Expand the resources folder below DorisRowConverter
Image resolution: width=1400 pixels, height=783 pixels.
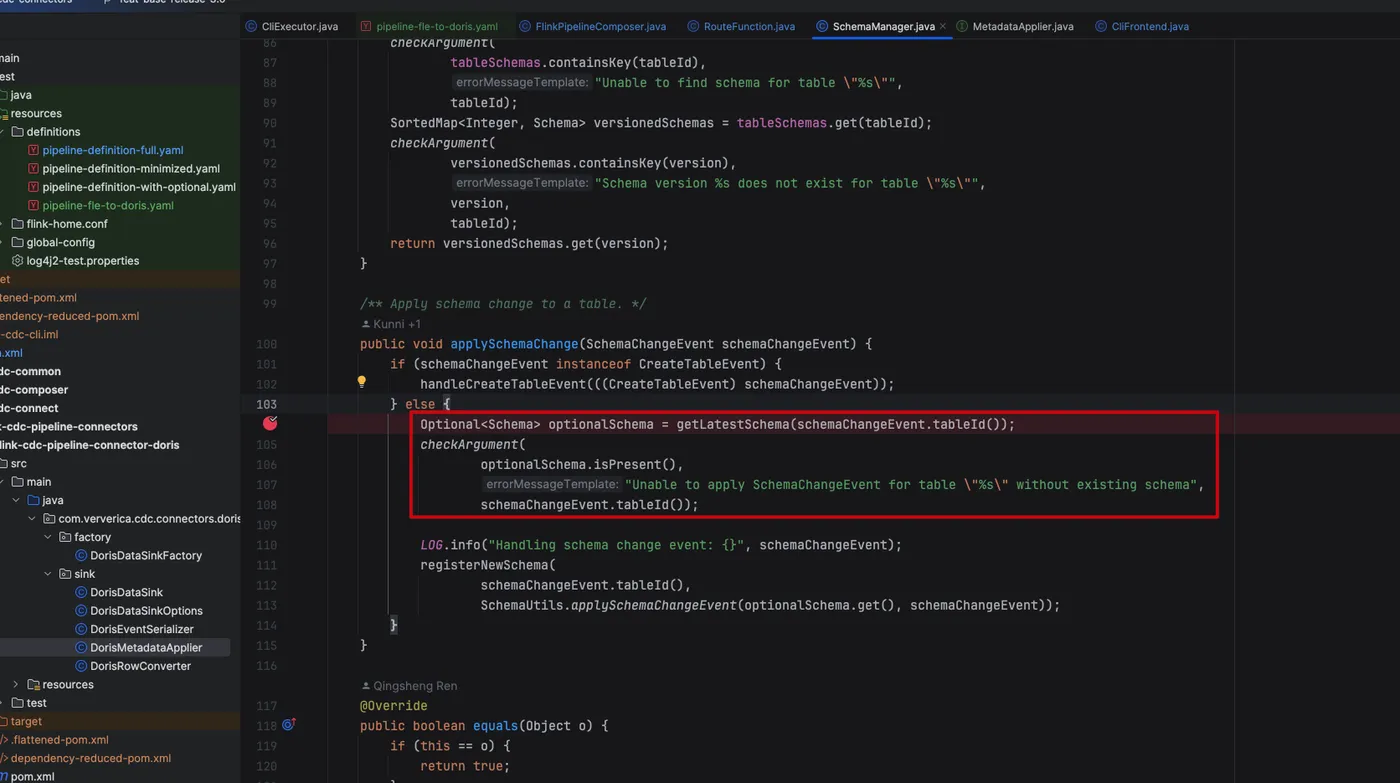point(16,684)
